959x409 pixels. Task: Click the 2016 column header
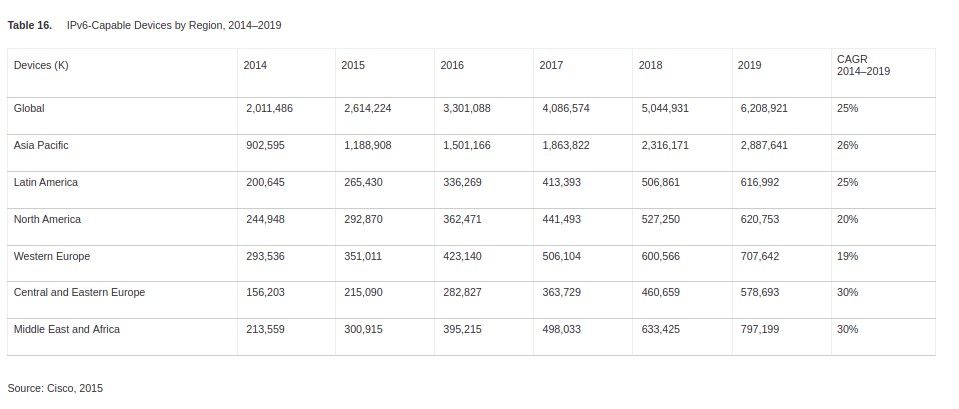pos(452,65)
